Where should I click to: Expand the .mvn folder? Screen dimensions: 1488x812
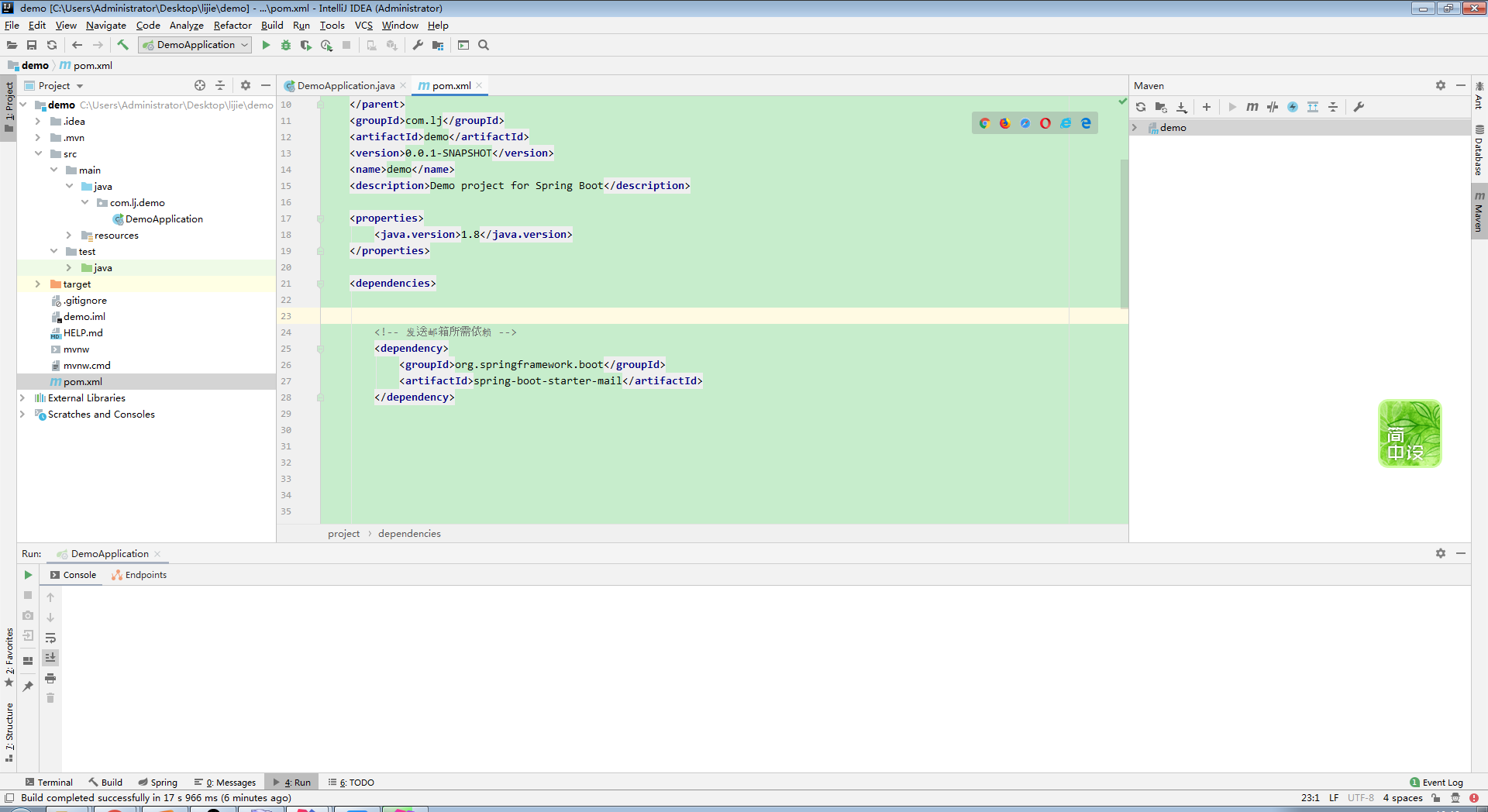(x=38, y=137)
